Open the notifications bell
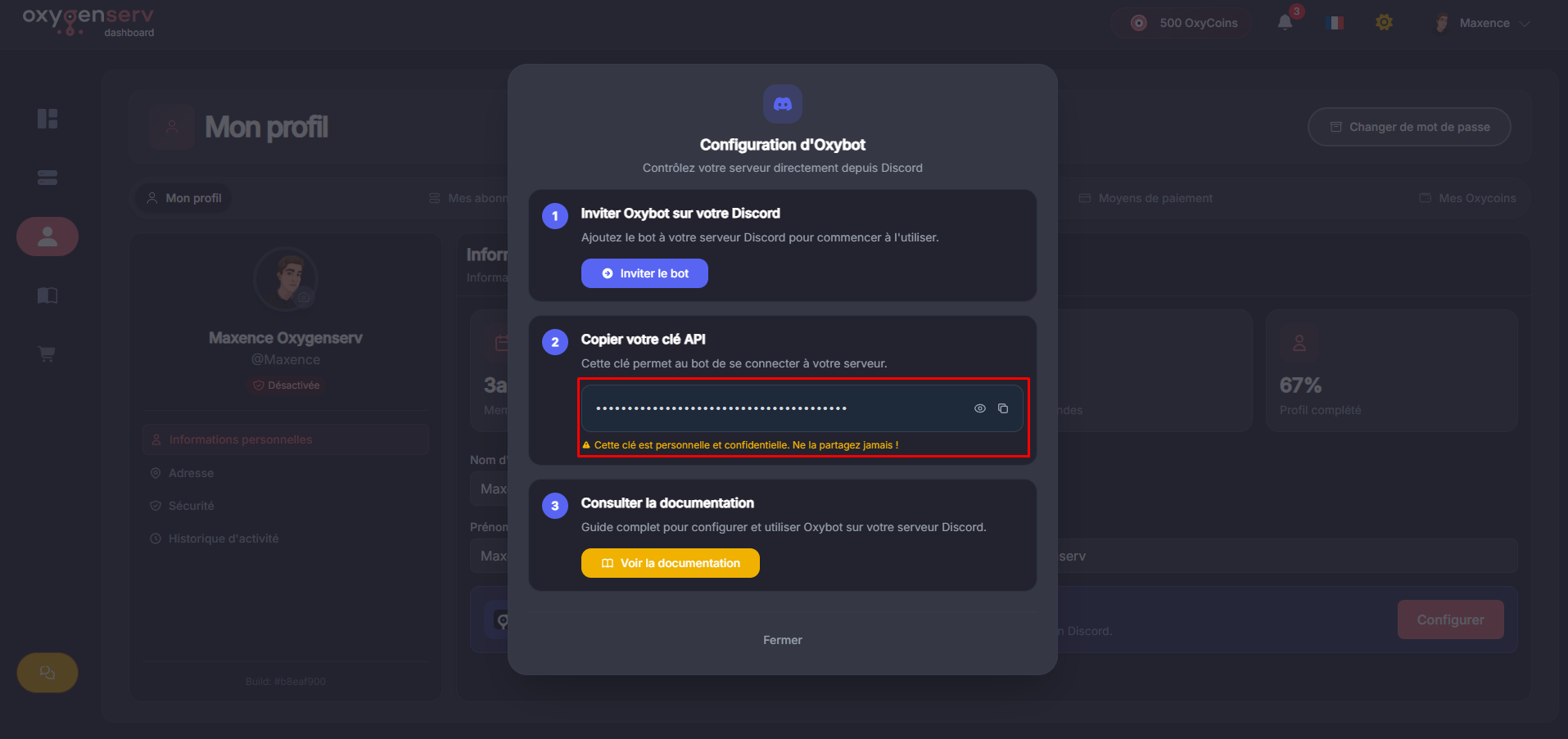The image size is (1568, 739). coord(1286,23)
